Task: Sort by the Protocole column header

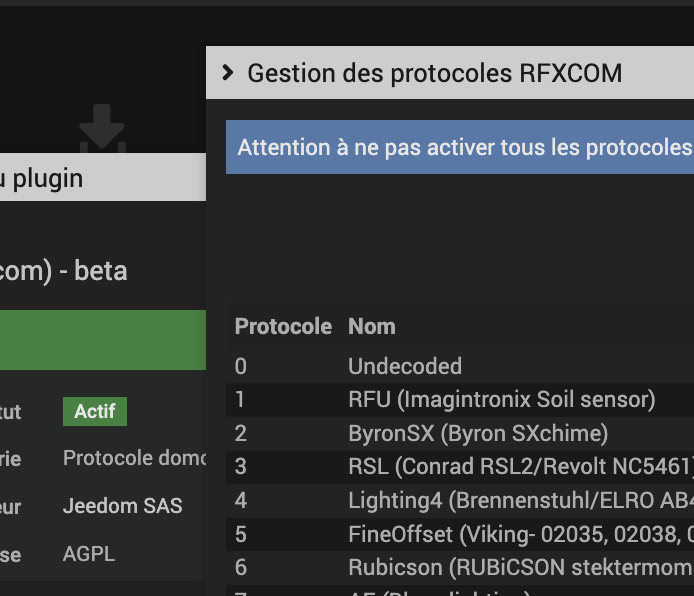Action: coord(283,327)
